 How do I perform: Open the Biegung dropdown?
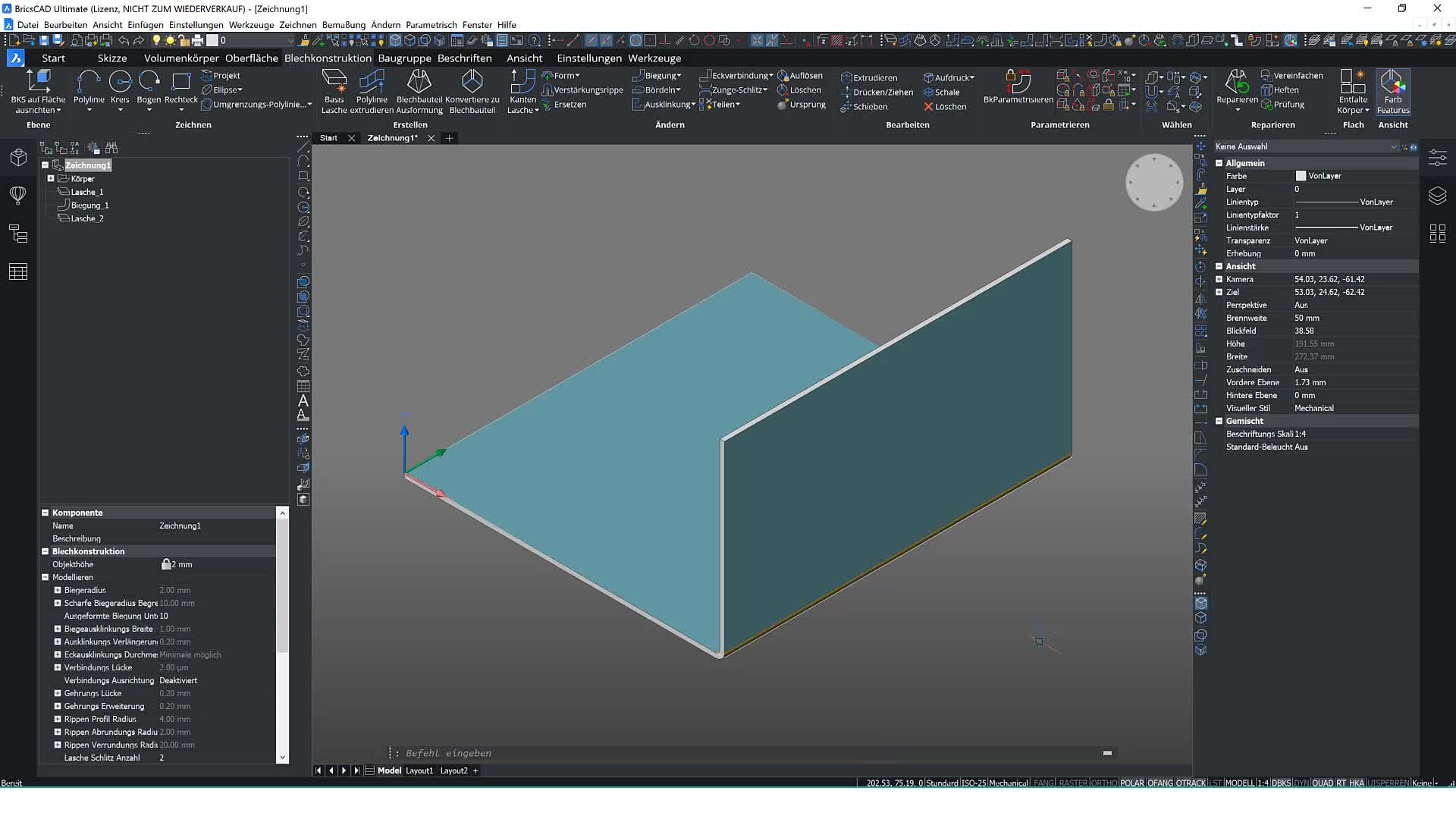[657, 76]
